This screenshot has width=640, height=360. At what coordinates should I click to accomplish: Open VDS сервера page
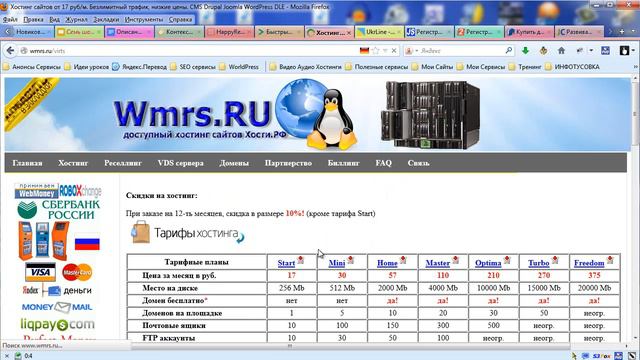point(180,163)
